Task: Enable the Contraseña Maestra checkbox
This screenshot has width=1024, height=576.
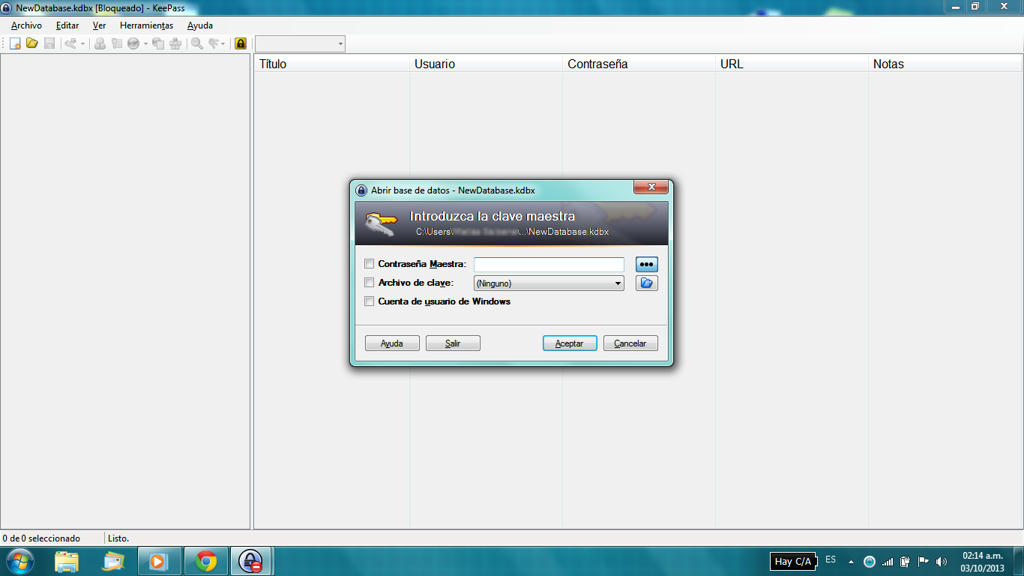Action: [369, 264]
